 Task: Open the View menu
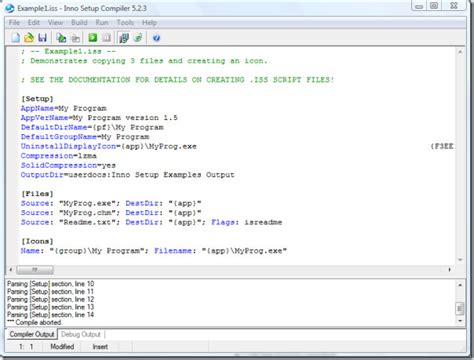pyautogui.click(x=55, y=23)
